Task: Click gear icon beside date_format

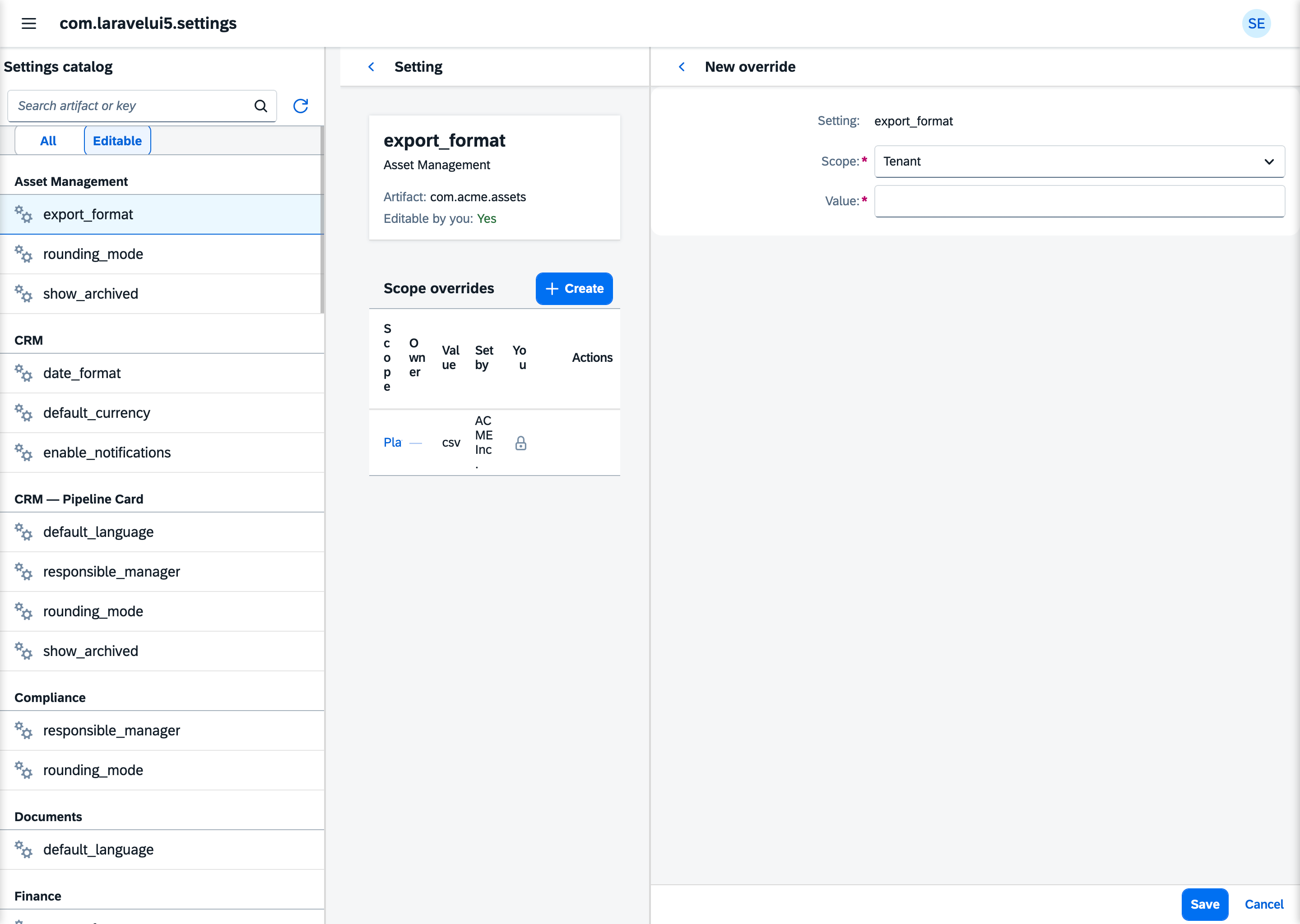Action: [x=23, y=373]
